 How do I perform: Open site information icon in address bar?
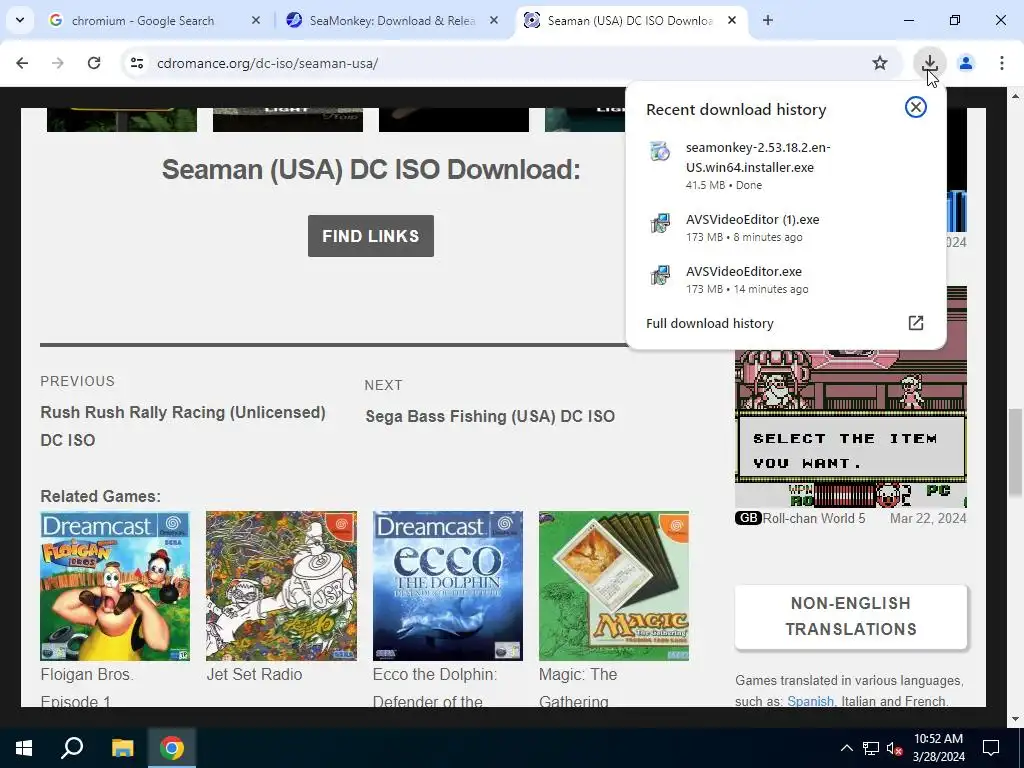point(137,63)
